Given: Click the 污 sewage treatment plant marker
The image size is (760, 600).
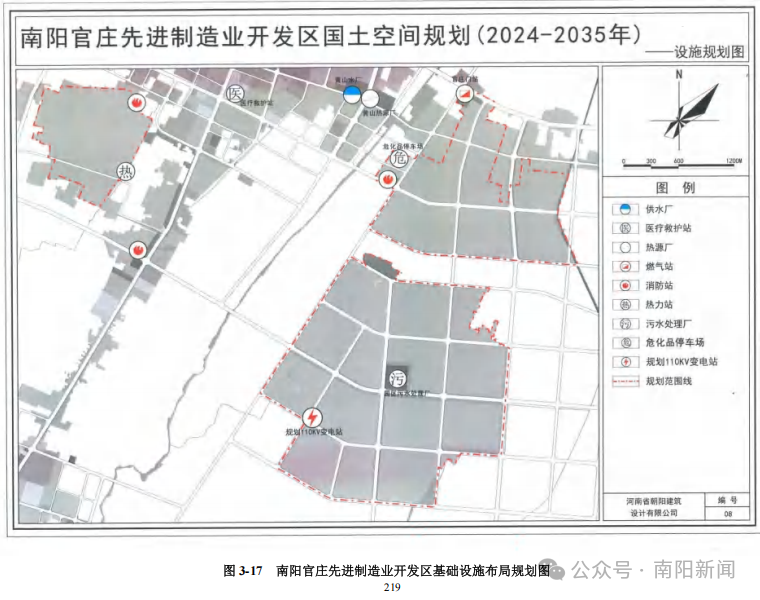Looking at the screenshot, I should pyautogui.click(x=397, y=378).
